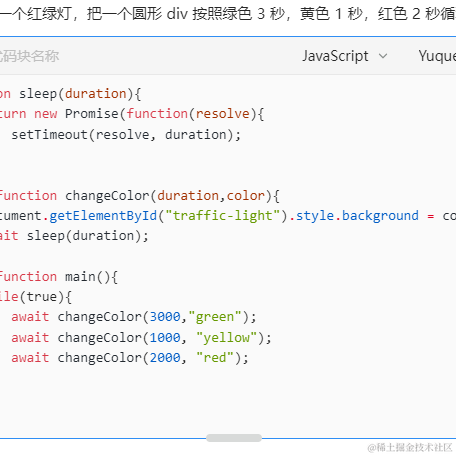Click the traffic light description paragraph
456x456 pixels.
click(x=228, y=14)
